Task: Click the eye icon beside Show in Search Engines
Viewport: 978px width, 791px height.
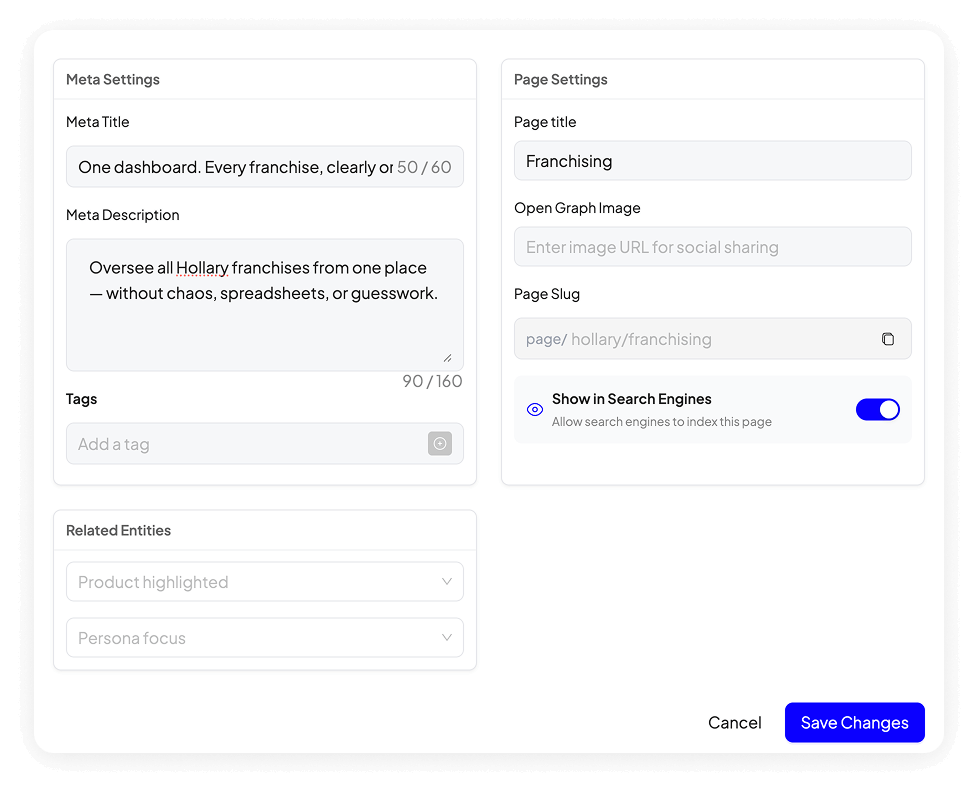Action: (x=535, y=409)
